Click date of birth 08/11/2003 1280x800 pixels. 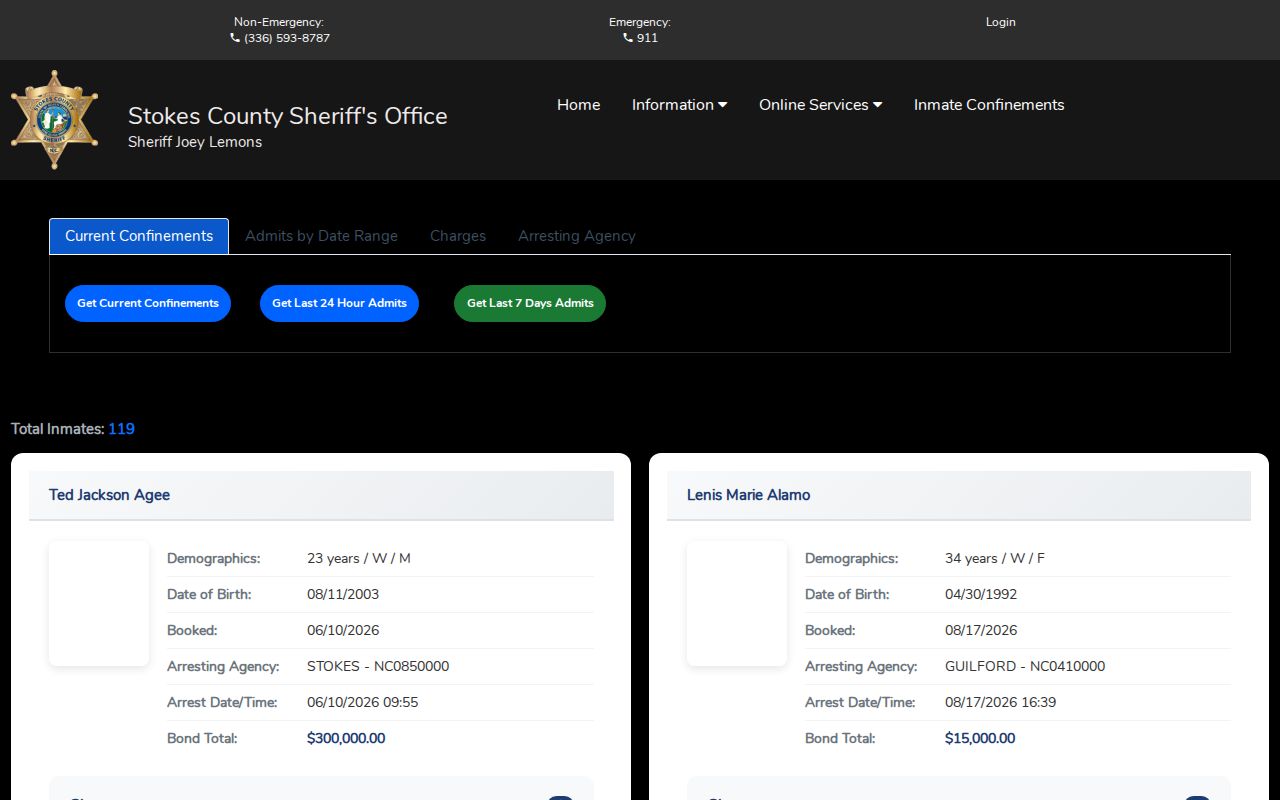click(343, 594)
